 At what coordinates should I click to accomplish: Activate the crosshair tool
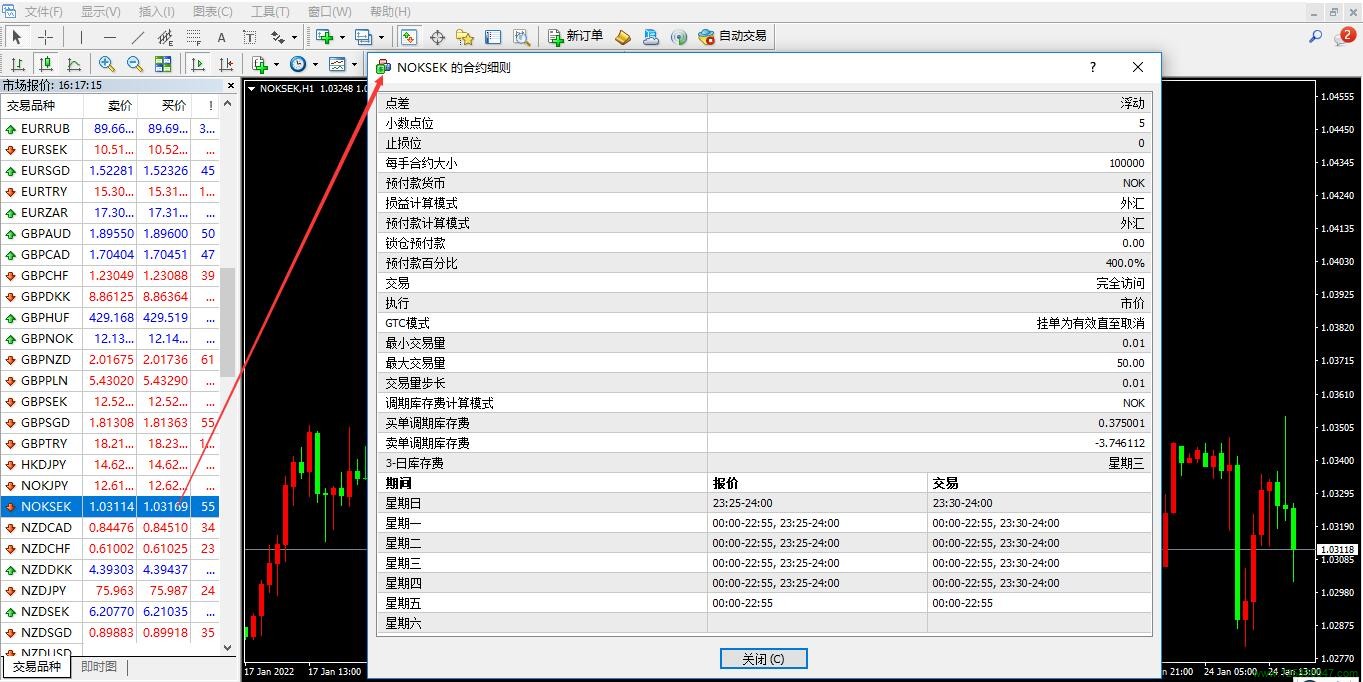pos(45,37)
